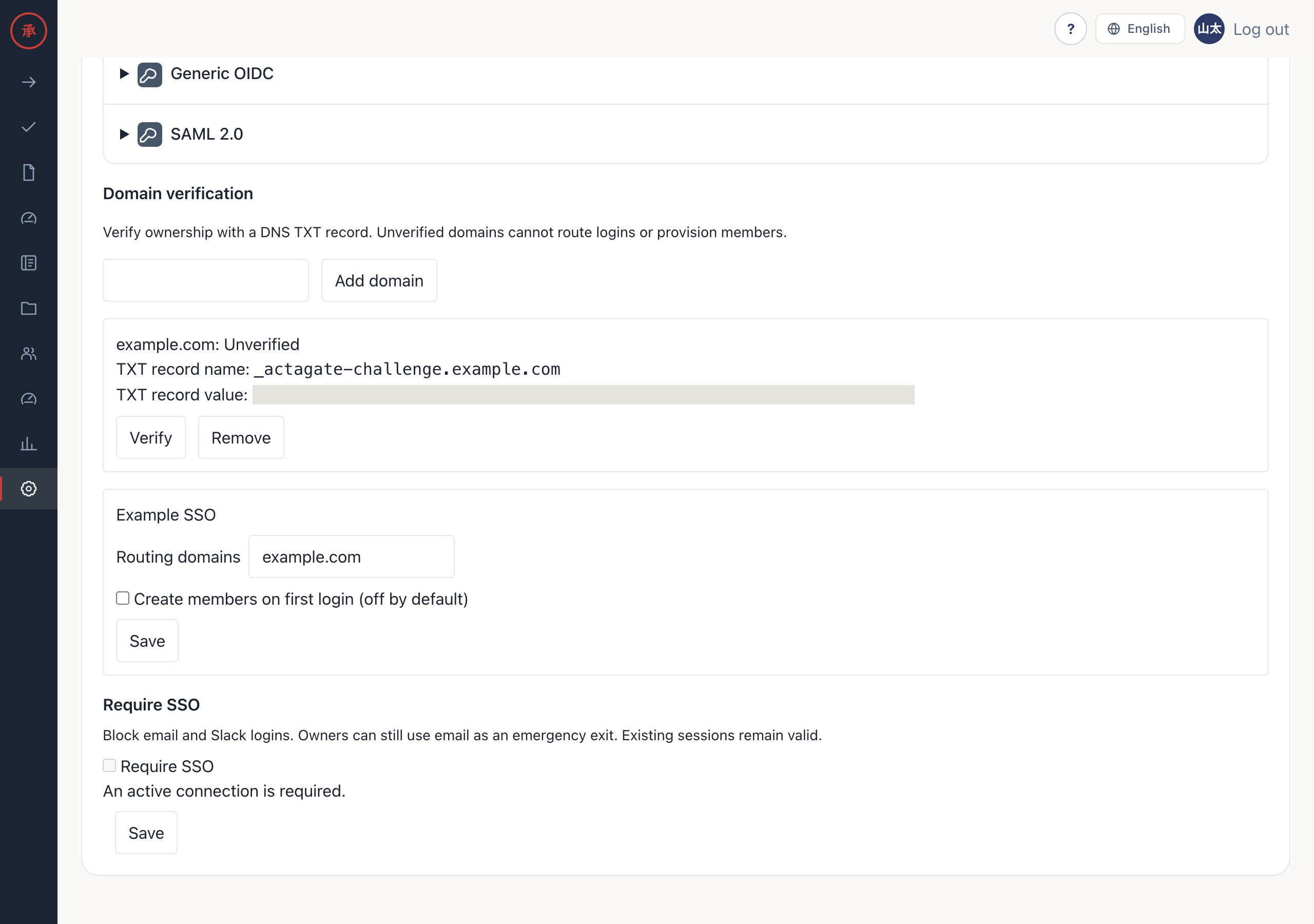1314x924 pixels.
Task: Open the members icon in sidebar
Action: click(29, 353)
